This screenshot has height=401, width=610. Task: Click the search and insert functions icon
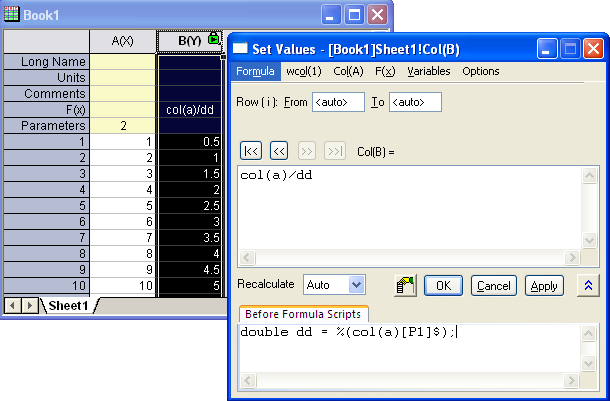[405, 285]
